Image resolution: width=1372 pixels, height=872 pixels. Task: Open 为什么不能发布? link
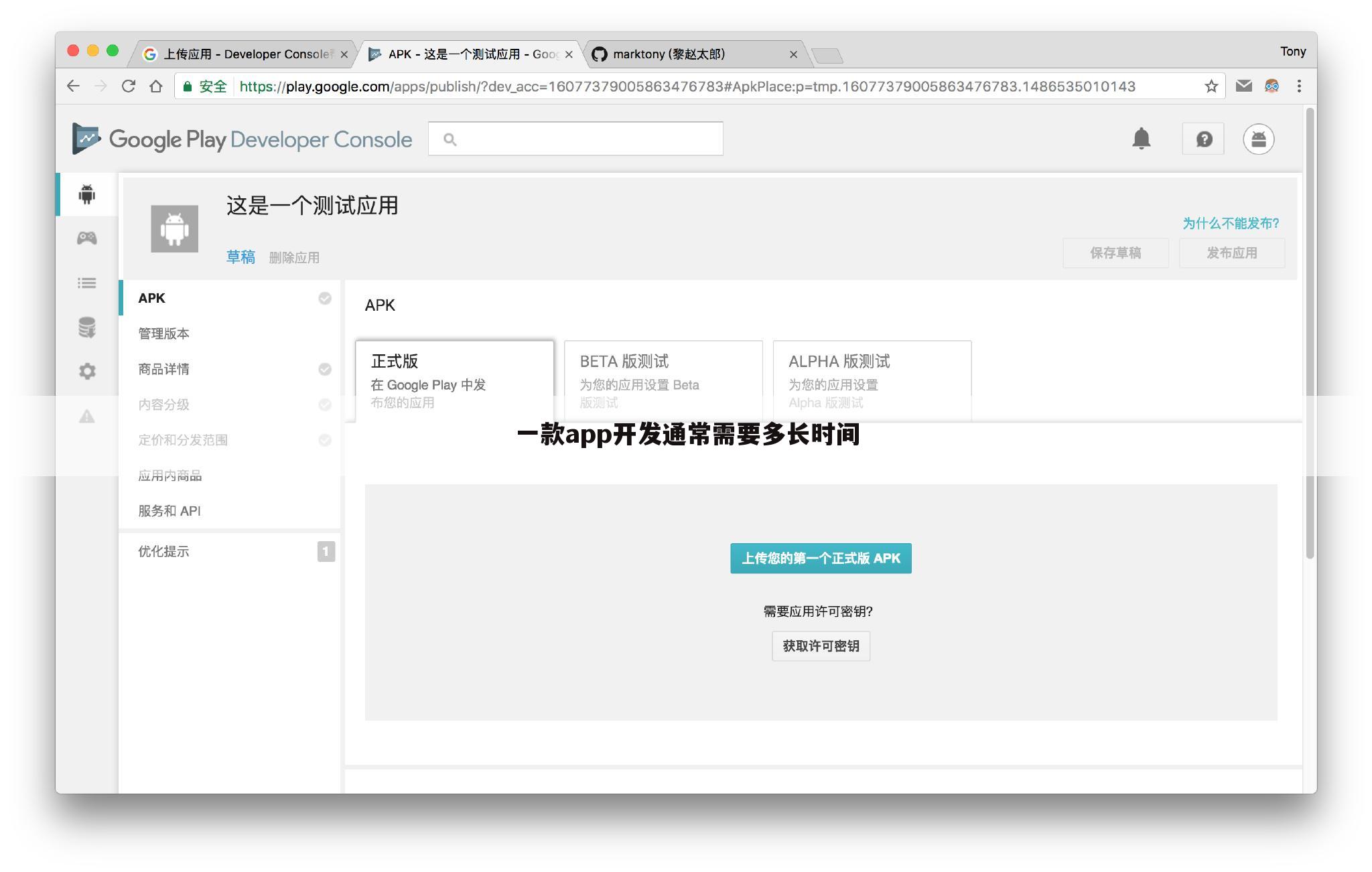point(1230,223)
